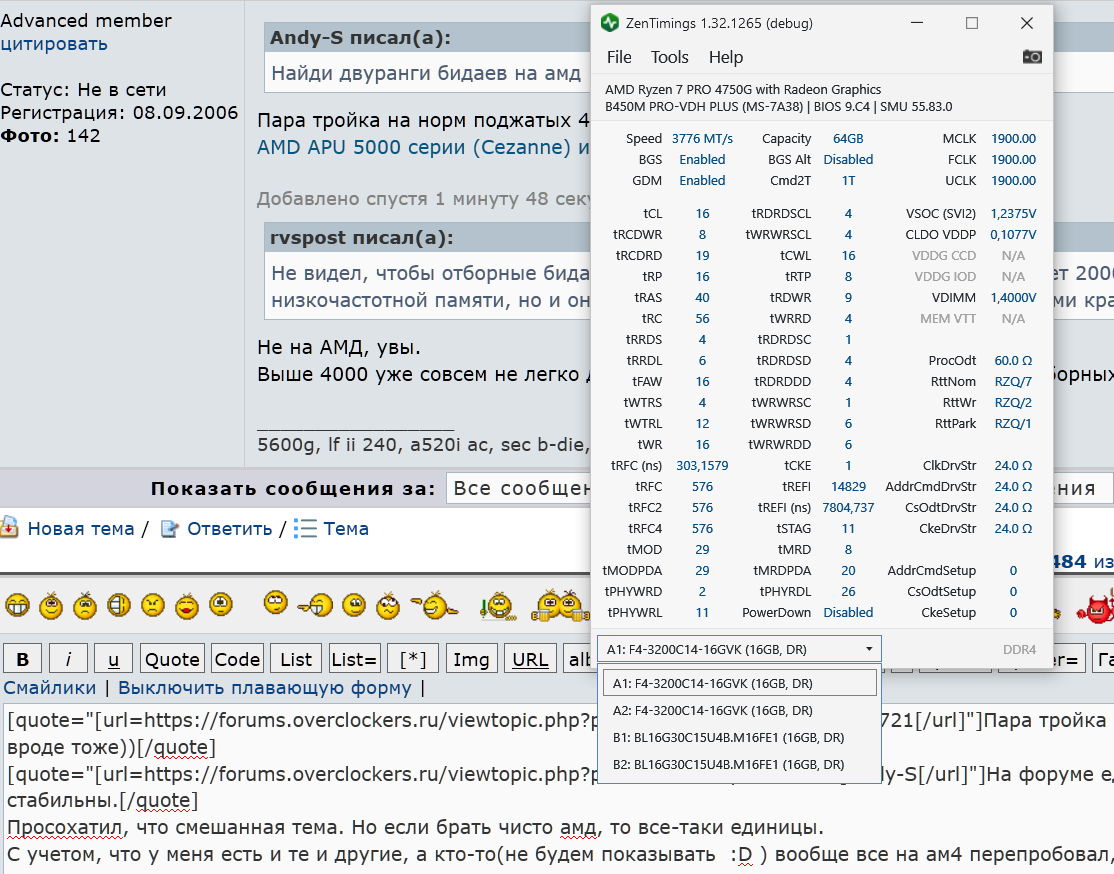The width and height of the screenshot is (1114, 874).
Task: Click the italic i formatting button
Action: 68,659
